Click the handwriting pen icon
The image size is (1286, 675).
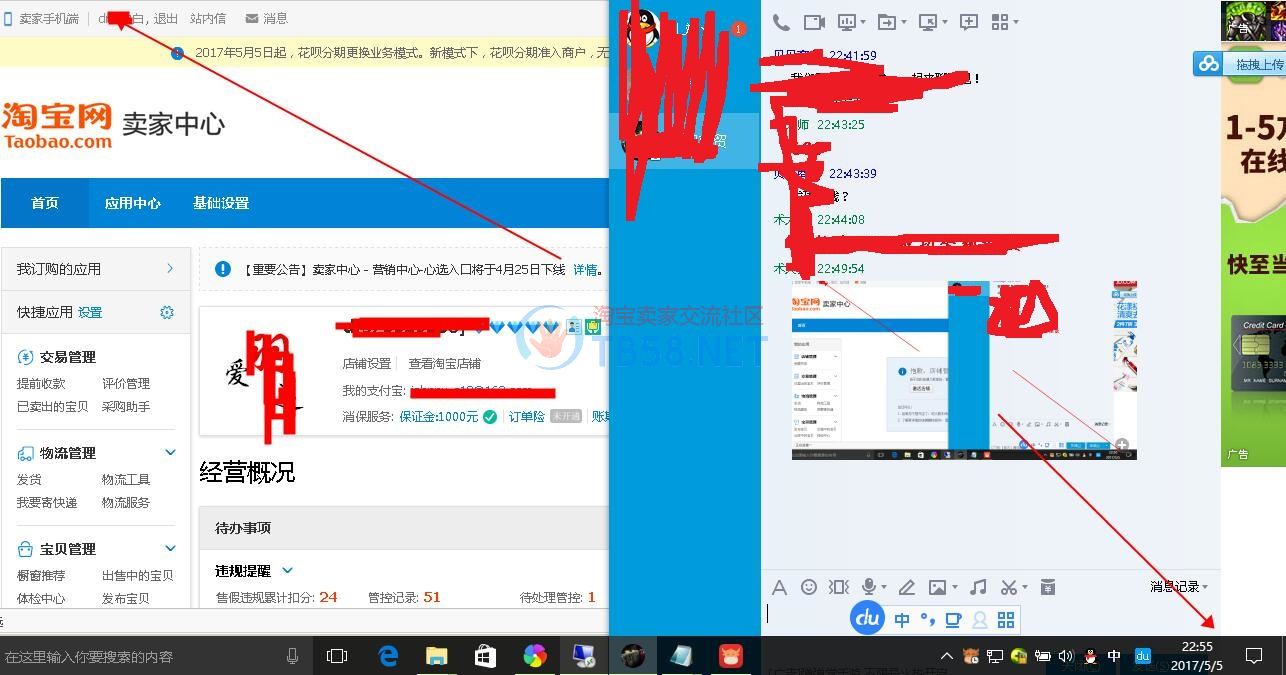pyautogui.click(x=906, y=587)
